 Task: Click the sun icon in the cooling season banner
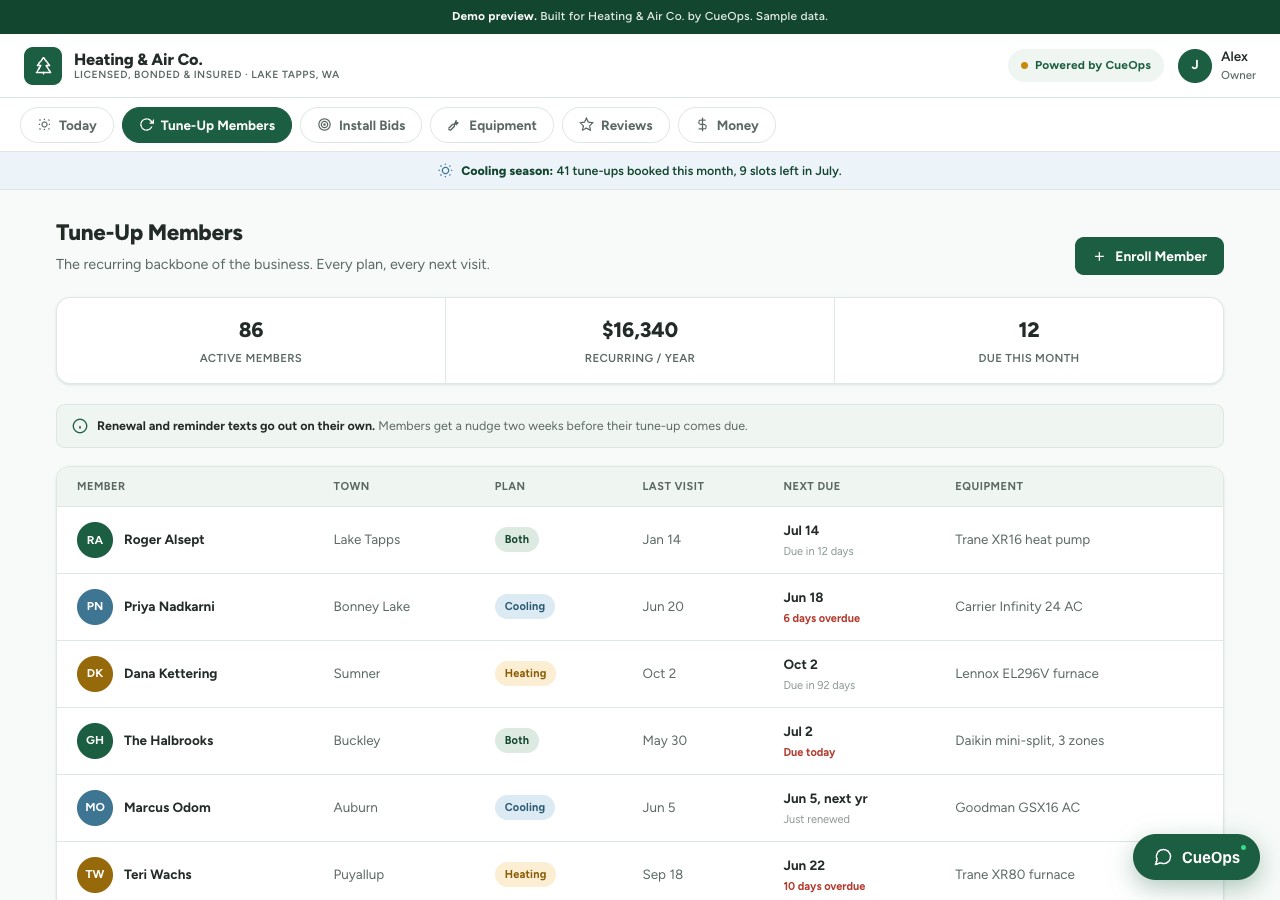tap(446, 171)
